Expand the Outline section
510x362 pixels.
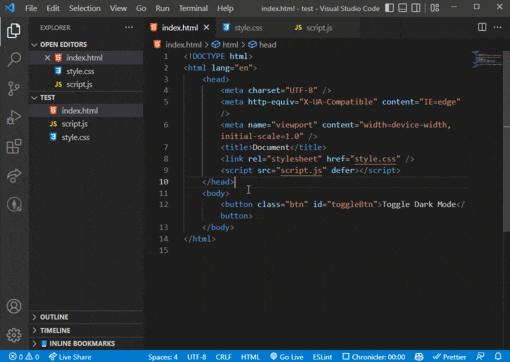[x=87, y=317]
